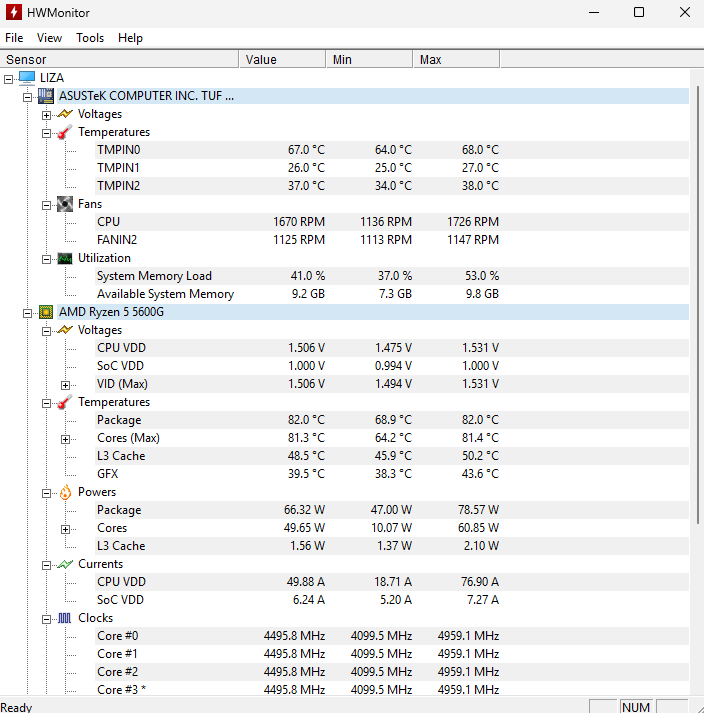
Task: Click the 78.57 W max package power
Action: (x=478, y=510)
